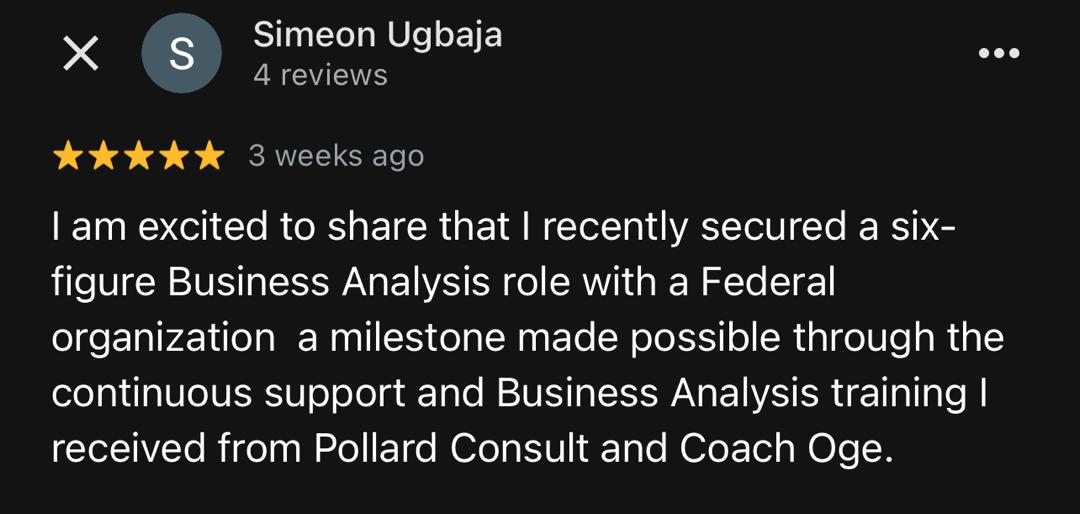The height and width of the screenshot is (514, 1080).
Task: Click the words 'continuous support' in review
Action: pos(228,394)
